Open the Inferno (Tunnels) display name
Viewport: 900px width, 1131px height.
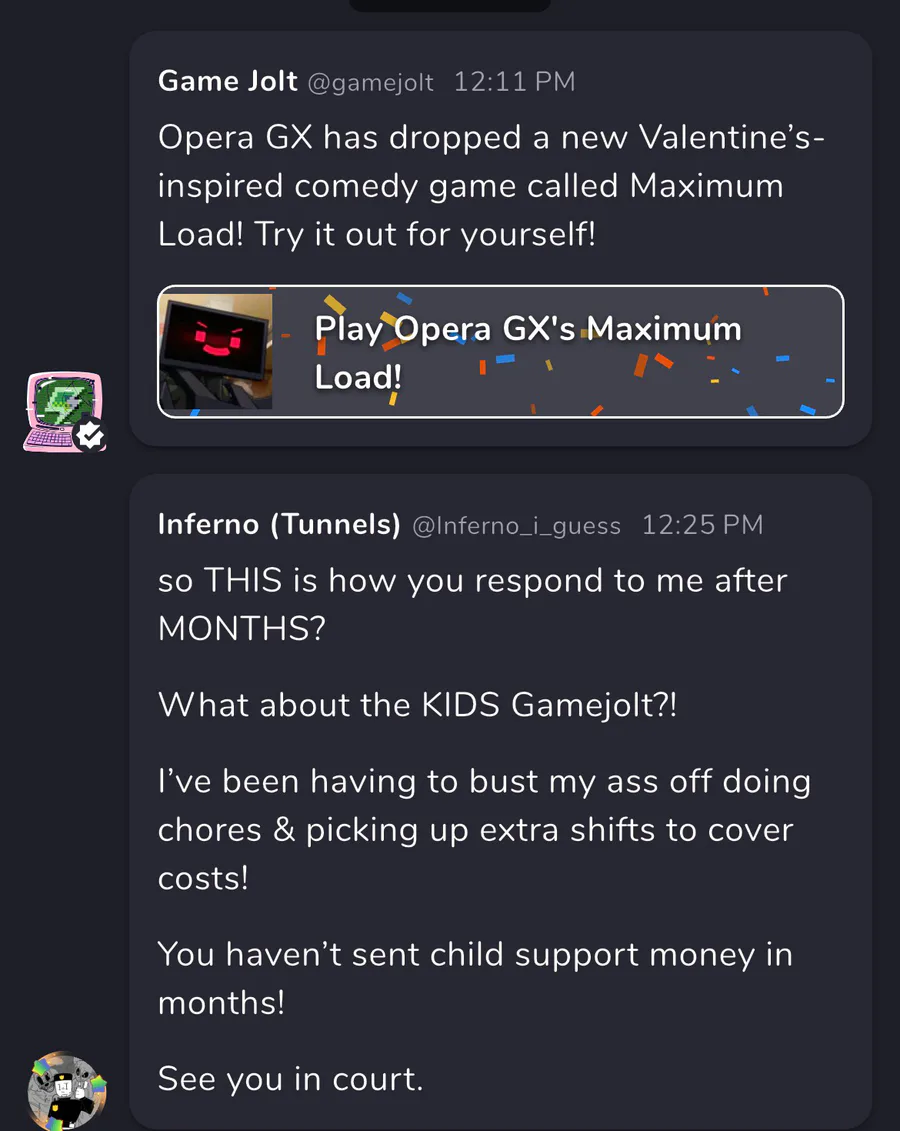pos(279,524)
